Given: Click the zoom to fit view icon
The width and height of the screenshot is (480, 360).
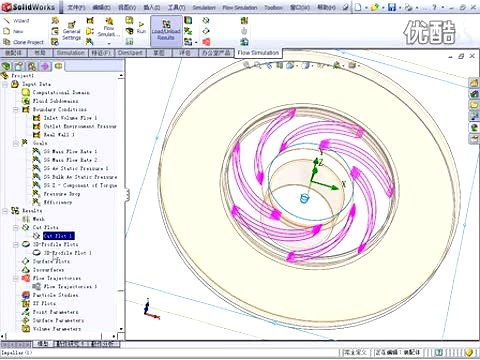Looking at the screenshot, I should (x=247, y=65).
